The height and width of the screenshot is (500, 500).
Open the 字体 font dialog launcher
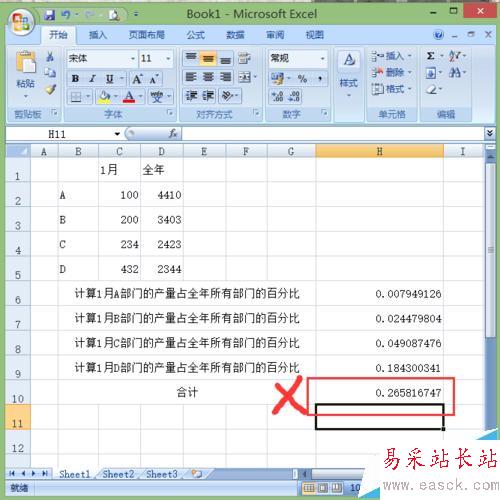(x=170, y=113)
